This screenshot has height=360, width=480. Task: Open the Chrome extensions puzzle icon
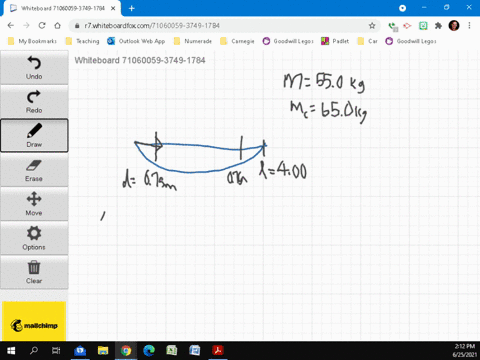[x=438, y=26]
